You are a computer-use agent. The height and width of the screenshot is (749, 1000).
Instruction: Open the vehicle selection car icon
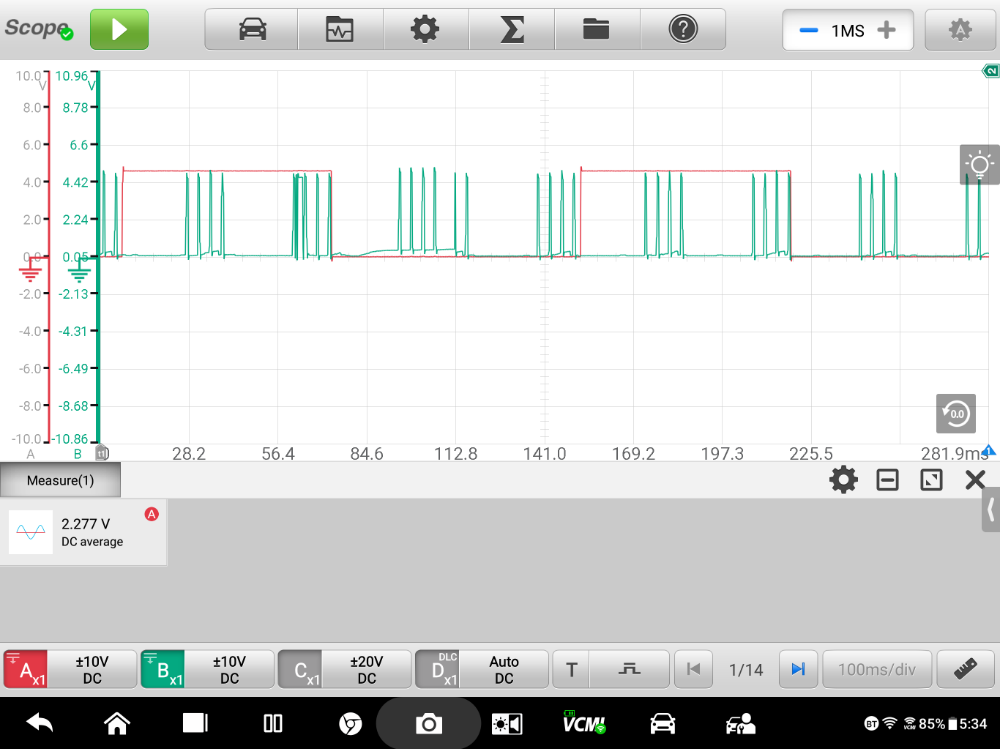coord(252,30)
